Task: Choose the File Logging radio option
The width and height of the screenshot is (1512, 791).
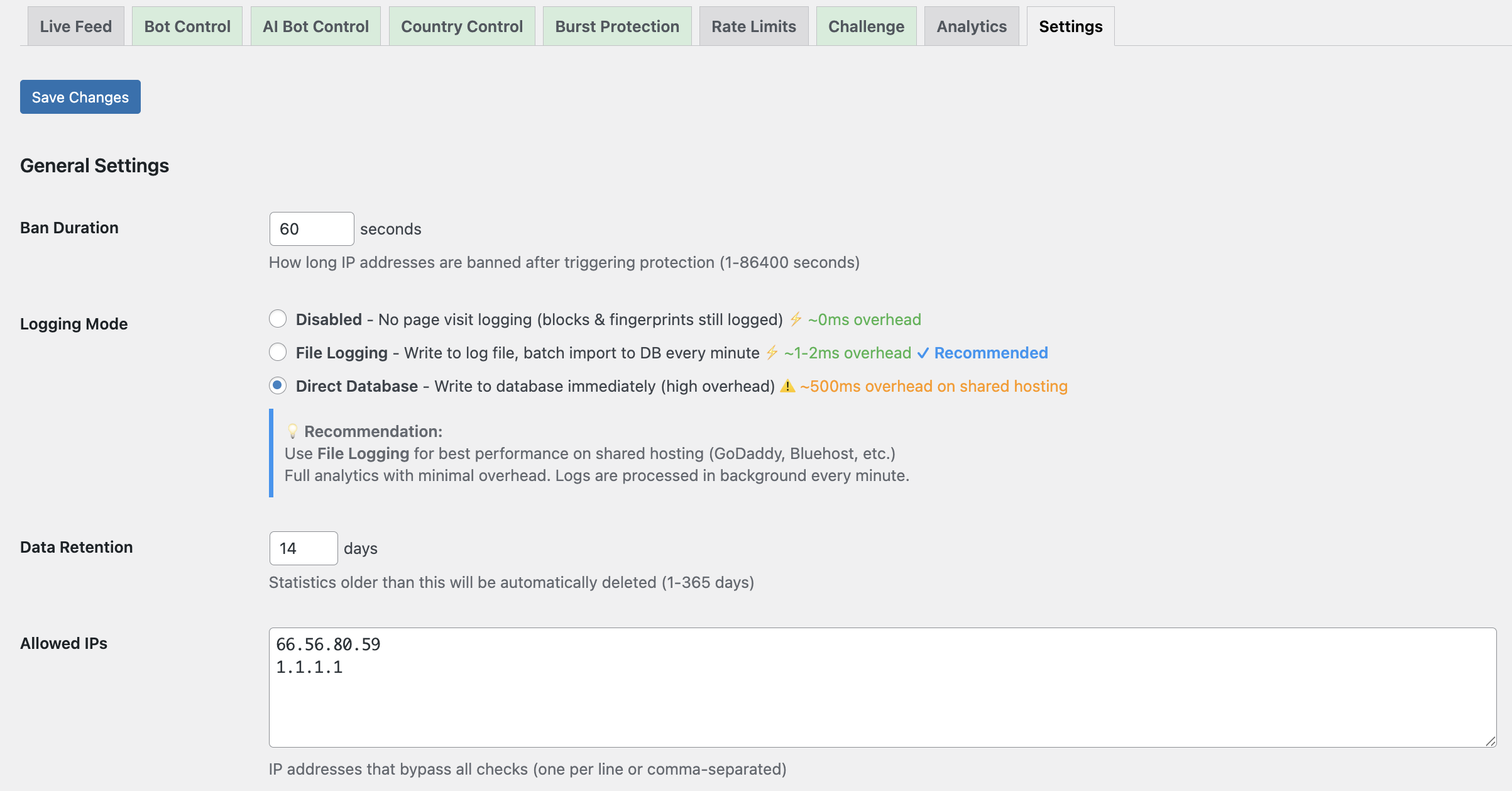Action: pos(278,352)
